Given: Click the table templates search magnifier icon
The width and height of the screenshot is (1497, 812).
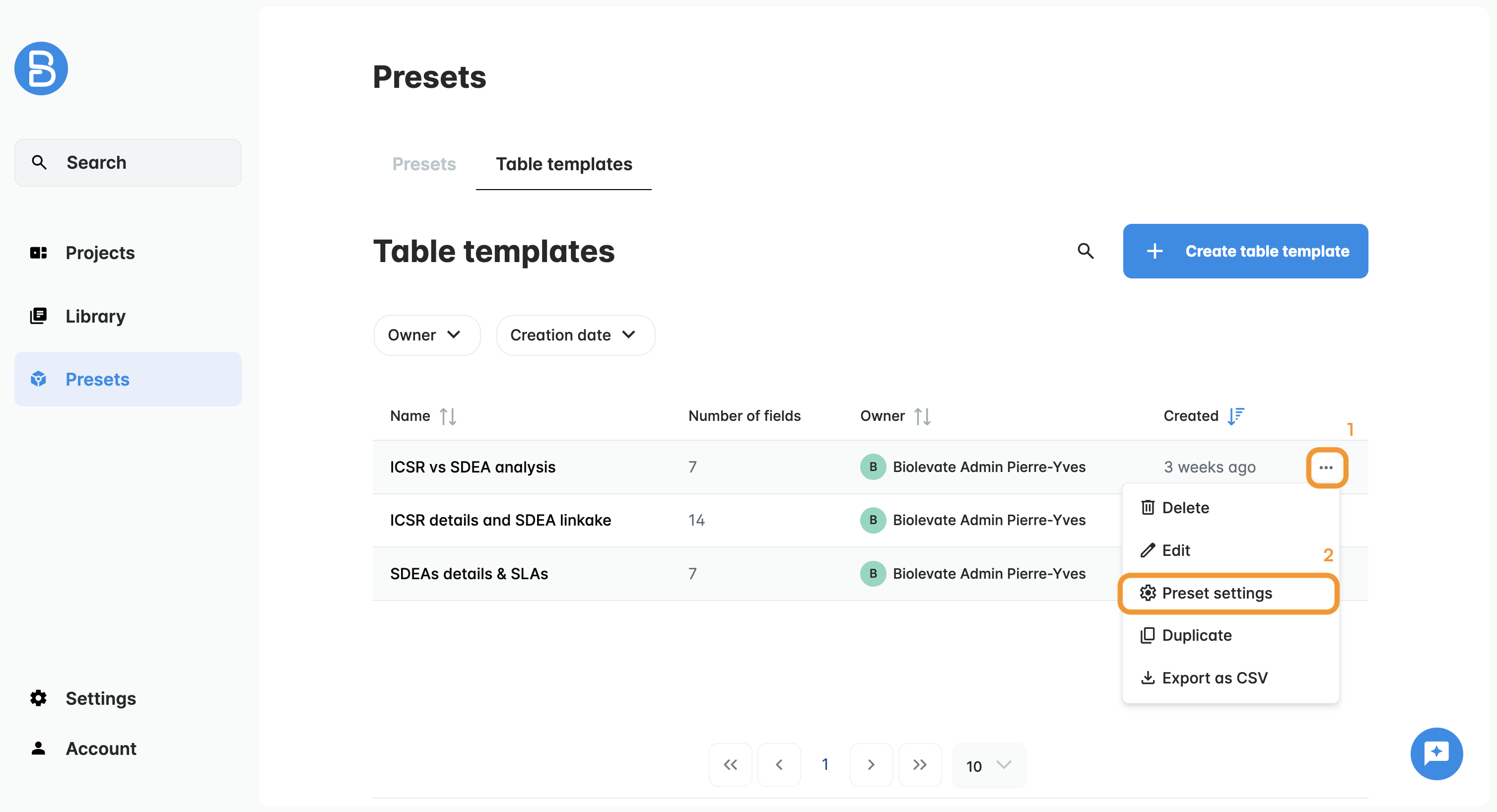Looking at the screenshot, I should pos(1085,251).
